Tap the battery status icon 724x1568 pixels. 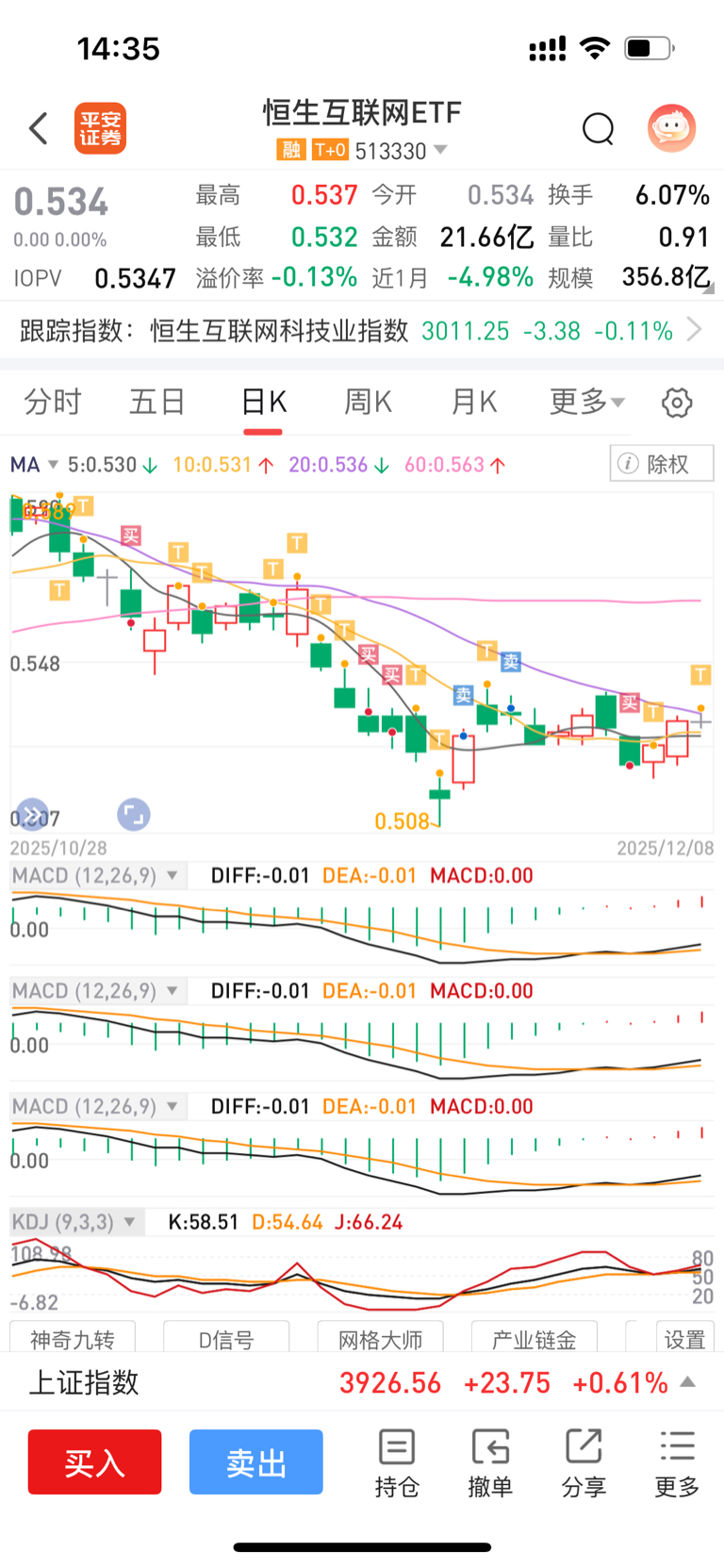(x=650, y=47)
